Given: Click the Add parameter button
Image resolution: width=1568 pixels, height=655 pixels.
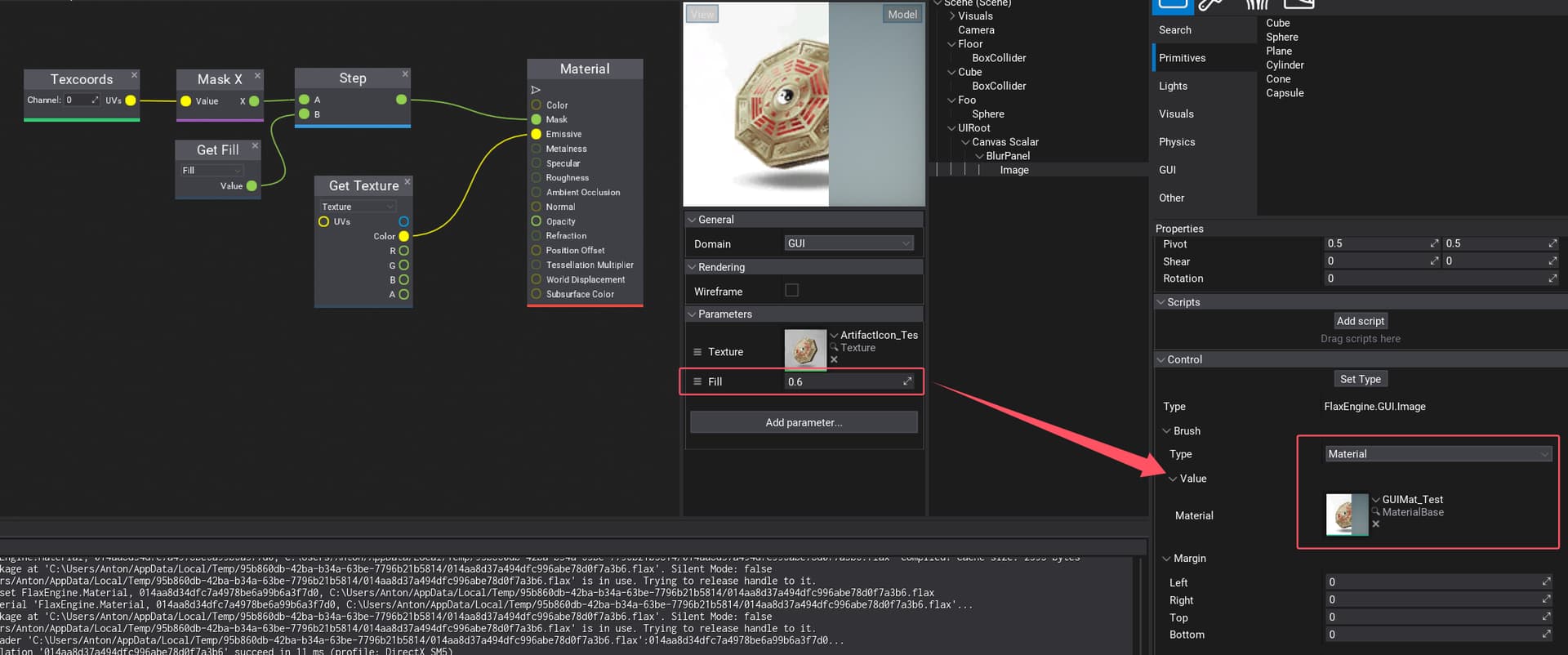Looking at the screenshot, I should click(x=804, y=422).
